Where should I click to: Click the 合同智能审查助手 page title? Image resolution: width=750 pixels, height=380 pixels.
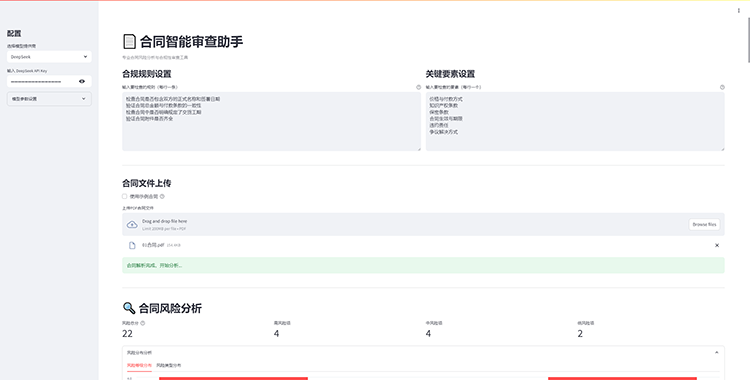(x=191, y=42)
